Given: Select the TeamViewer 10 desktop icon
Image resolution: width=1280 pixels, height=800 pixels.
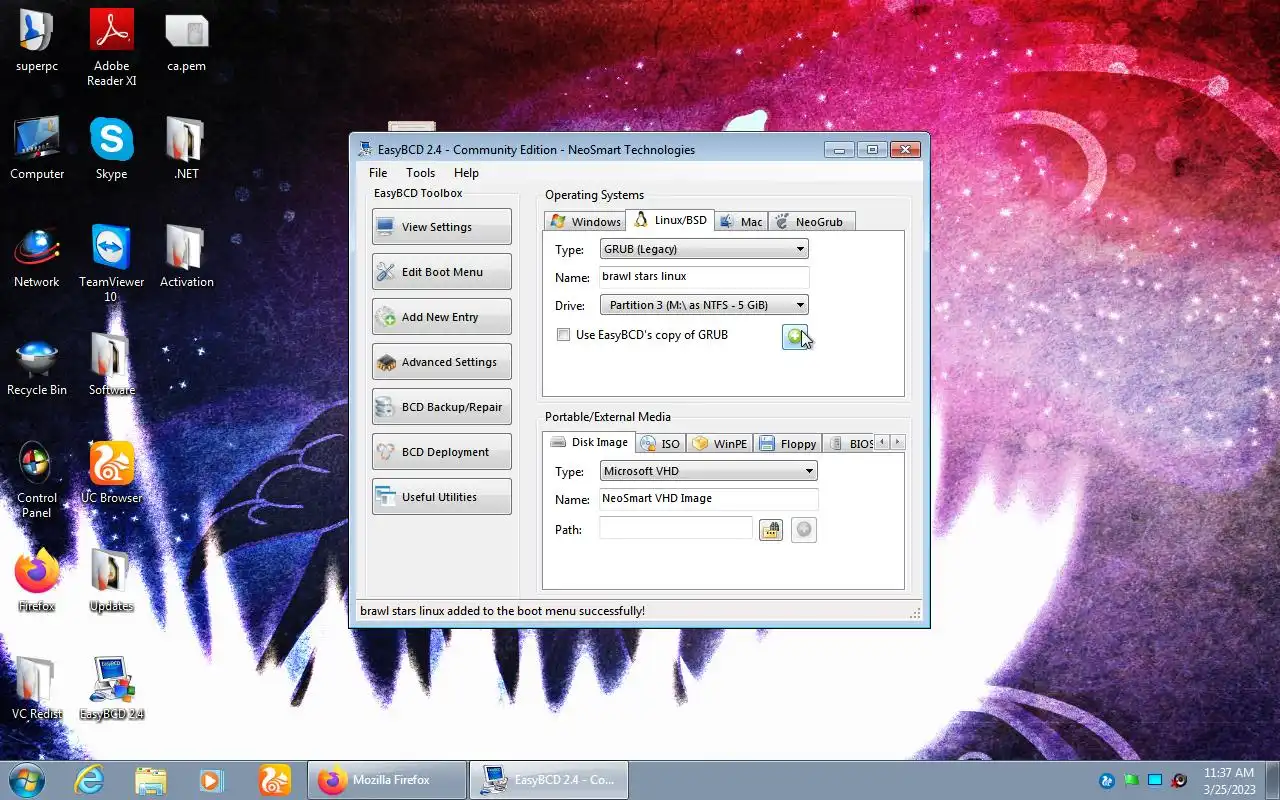Looking at the screenshot, I should 112,264.
